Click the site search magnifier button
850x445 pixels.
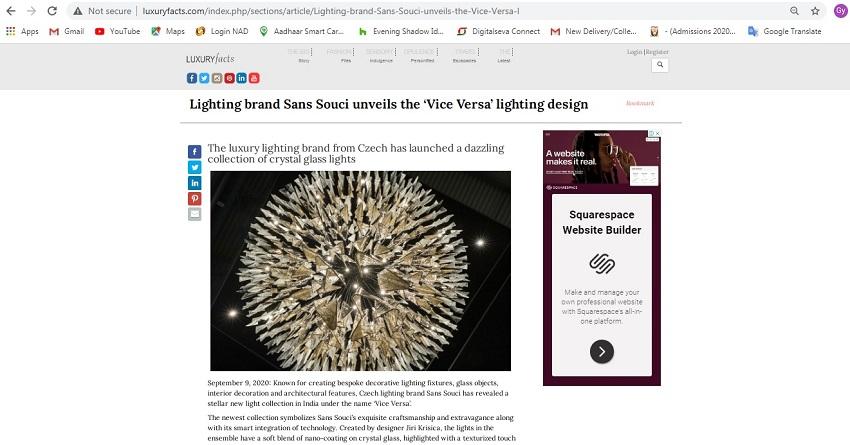[x=660, y=65]
